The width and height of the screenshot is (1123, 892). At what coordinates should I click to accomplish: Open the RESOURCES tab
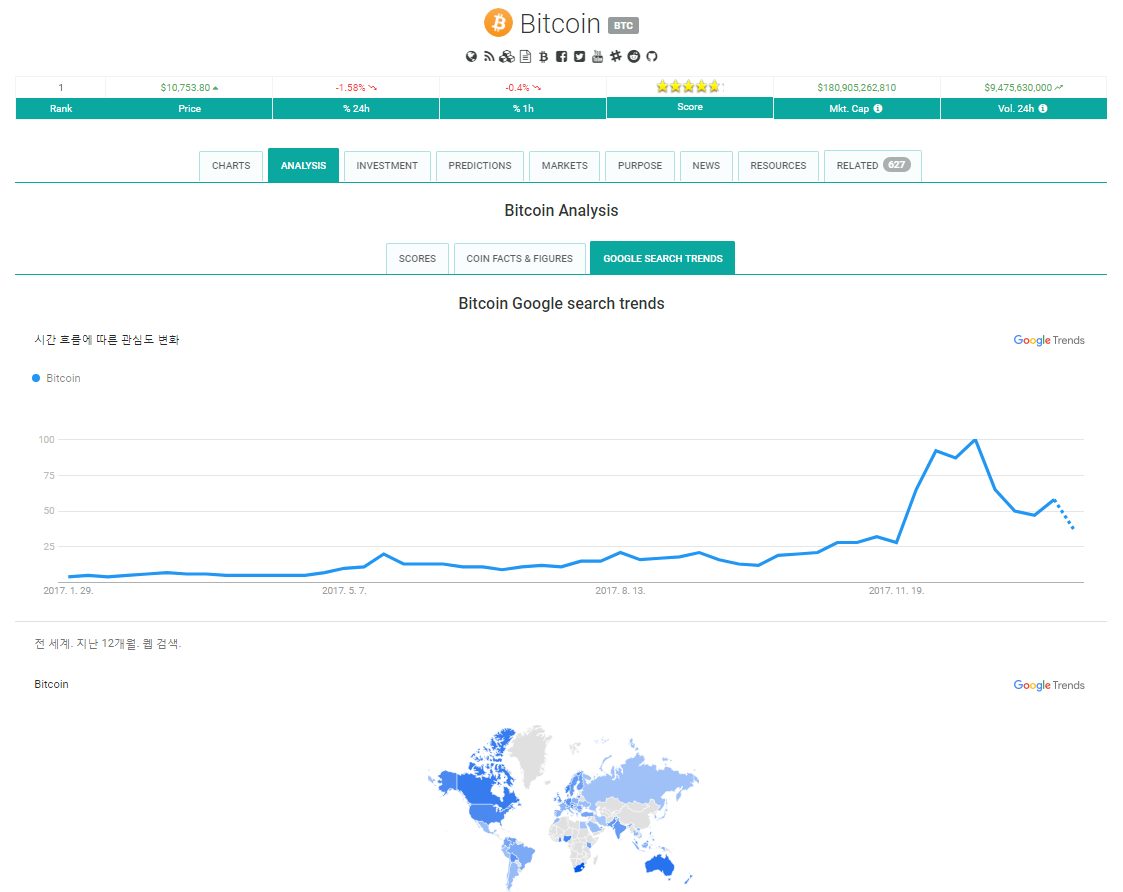click(779, 166)
